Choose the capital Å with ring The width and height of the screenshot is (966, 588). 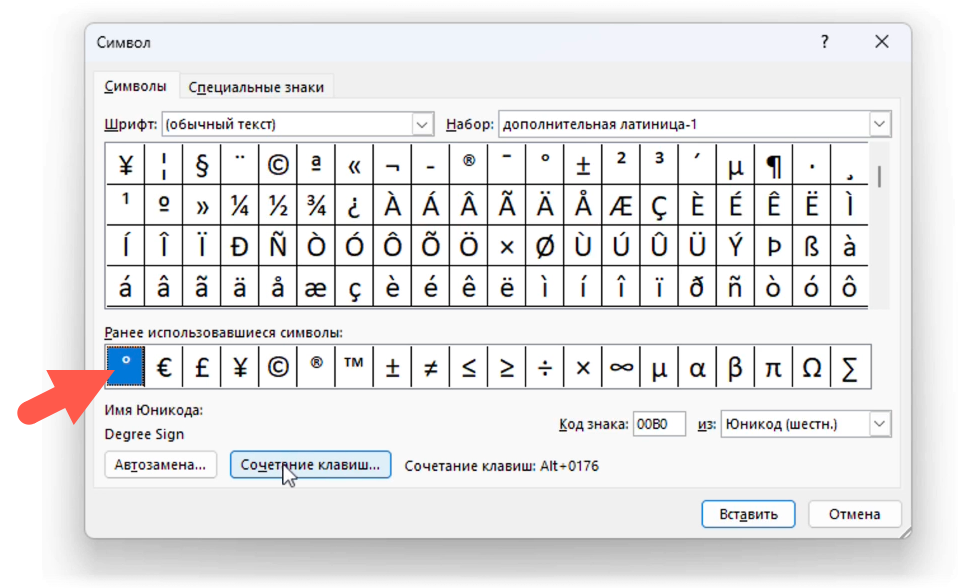click(583, 205)
